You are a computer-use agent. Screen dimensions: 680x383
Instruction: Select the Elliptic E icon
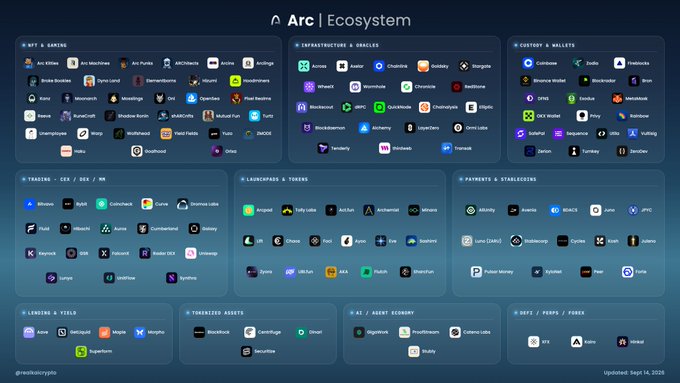tap(471, 107)
